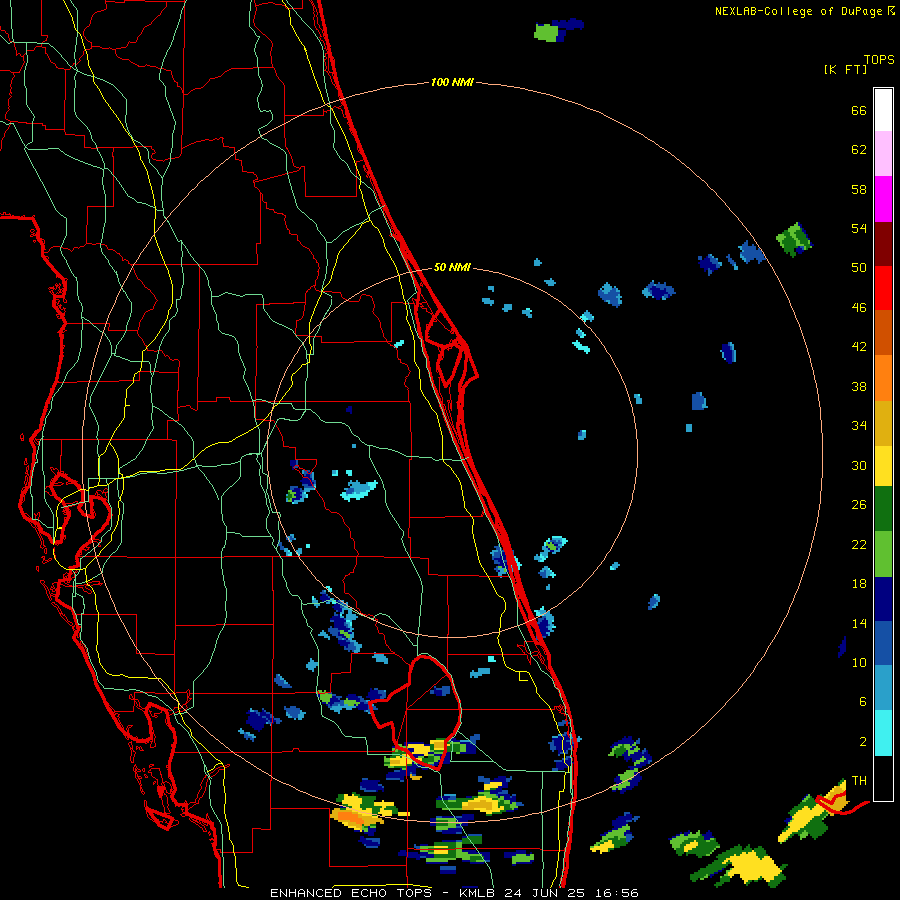Select the navy blue legend swatch
The height and width of the screenshot is (900, 900).
[x=883, y=599]
